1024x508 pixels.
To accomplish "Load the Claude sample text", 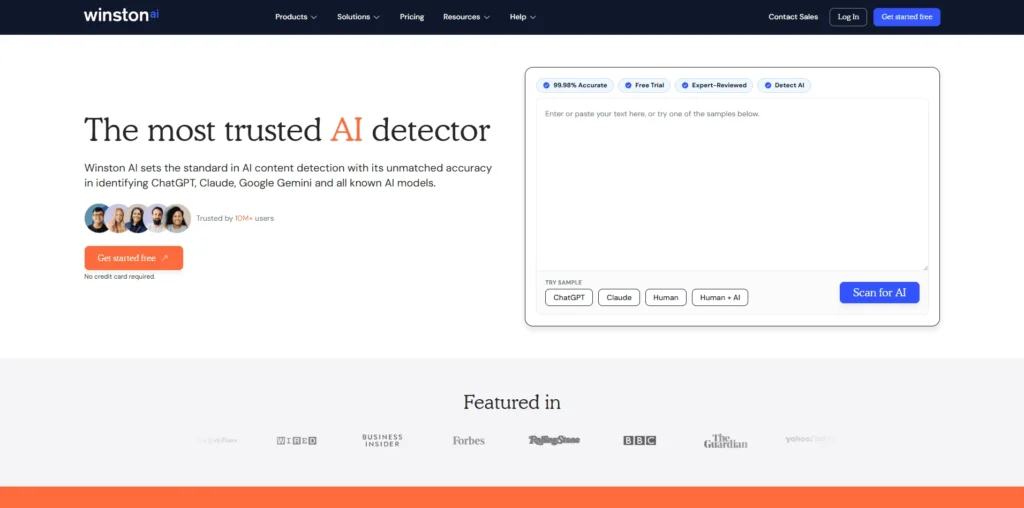I will pos(619,297).
